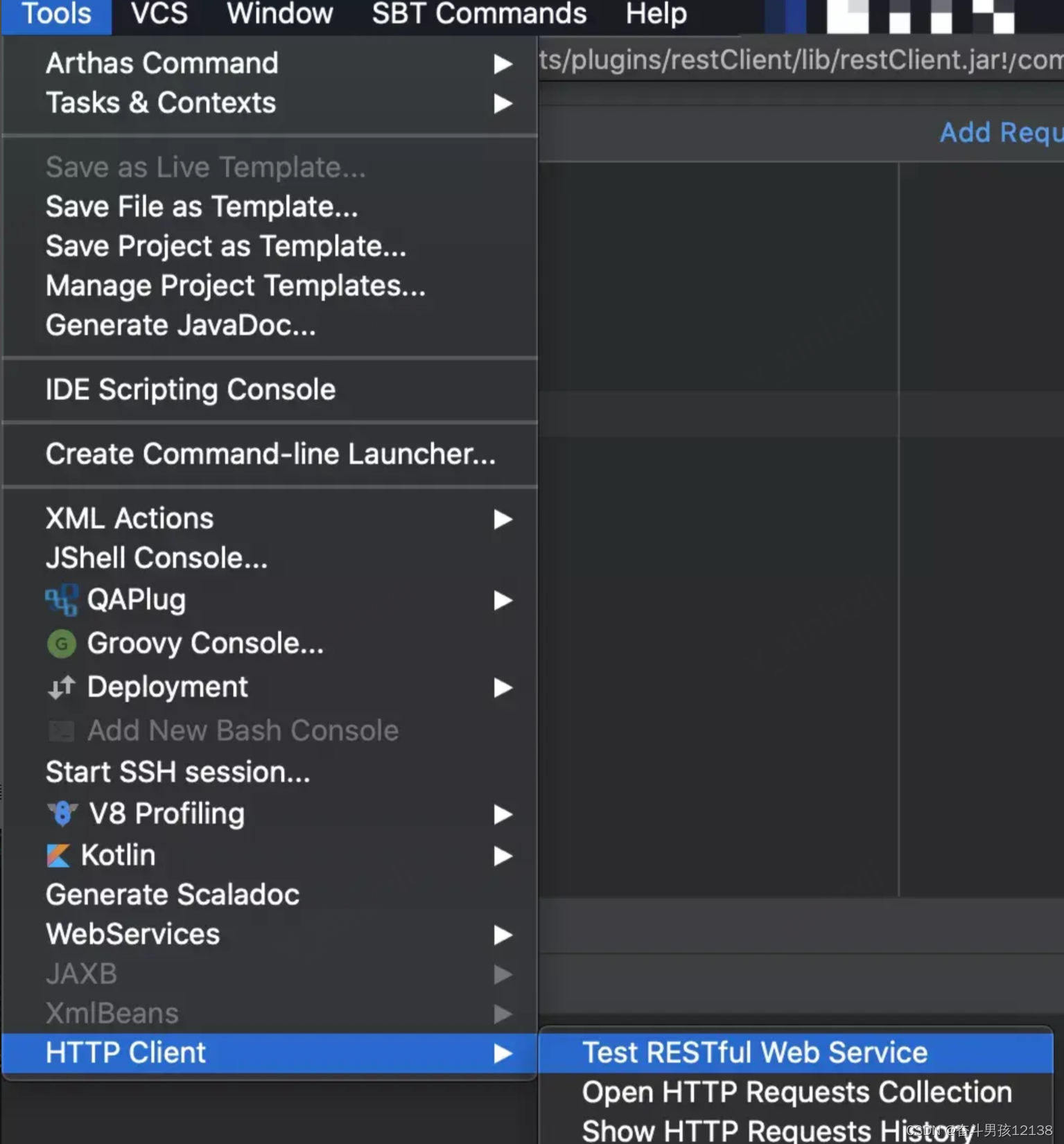Click the restClient.jar path text
The image size is (1064, 1144).
coord(801,60)
